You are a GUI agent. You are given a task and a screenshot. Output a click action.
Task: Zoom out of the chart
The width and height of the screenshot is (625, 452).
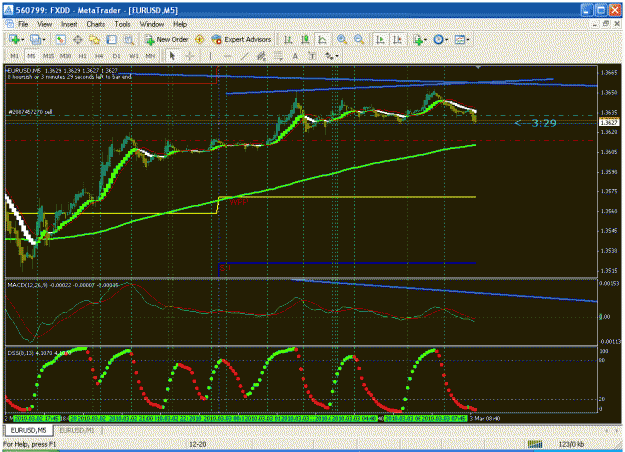pos(359,39)
